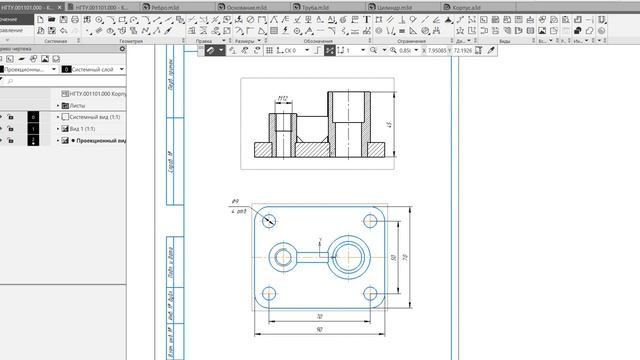This screenshot has width=640, height=360.
Task: Click the perpendicular constraint icon
Action: (x=402, y=20)
